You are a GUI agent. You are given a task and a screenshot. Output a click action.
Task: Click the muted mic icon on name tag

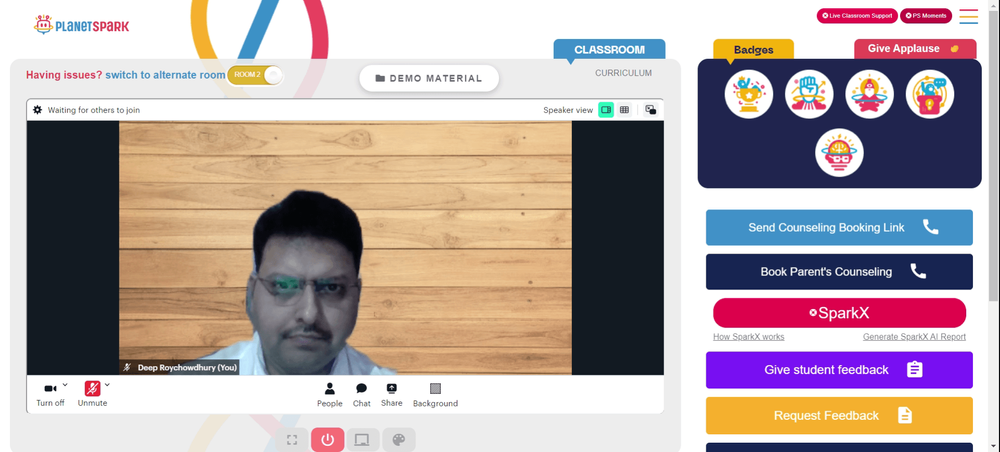[x=128, y=368]
